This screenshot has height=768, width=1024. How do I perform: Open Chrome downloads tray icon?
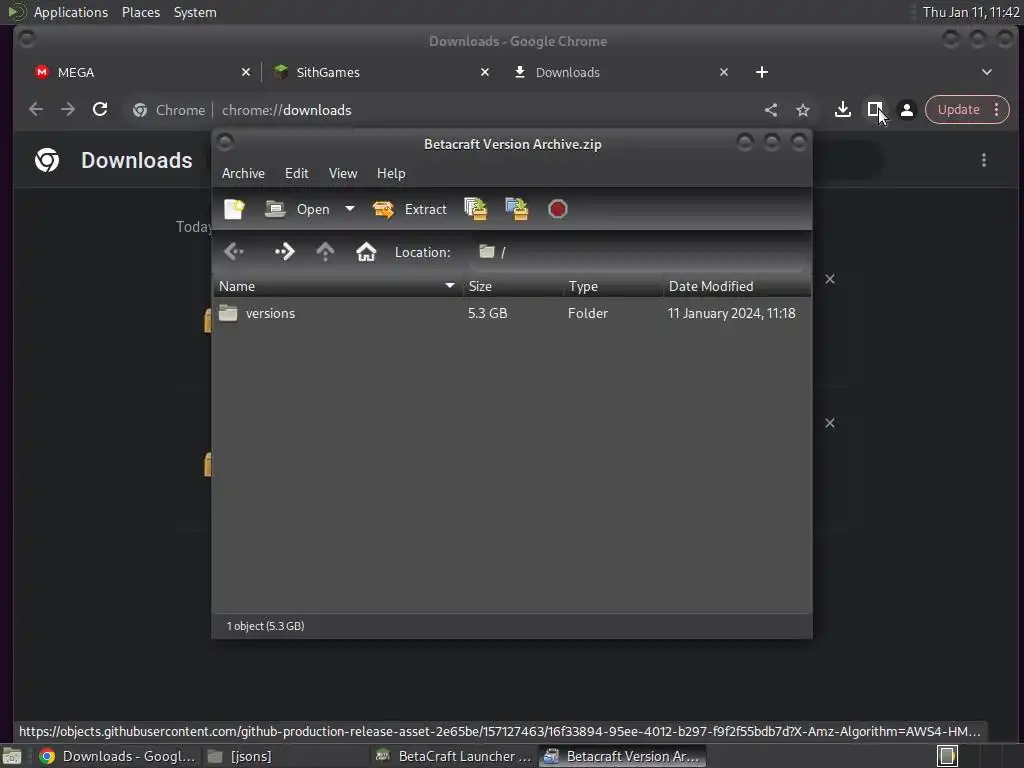[843, 110]
